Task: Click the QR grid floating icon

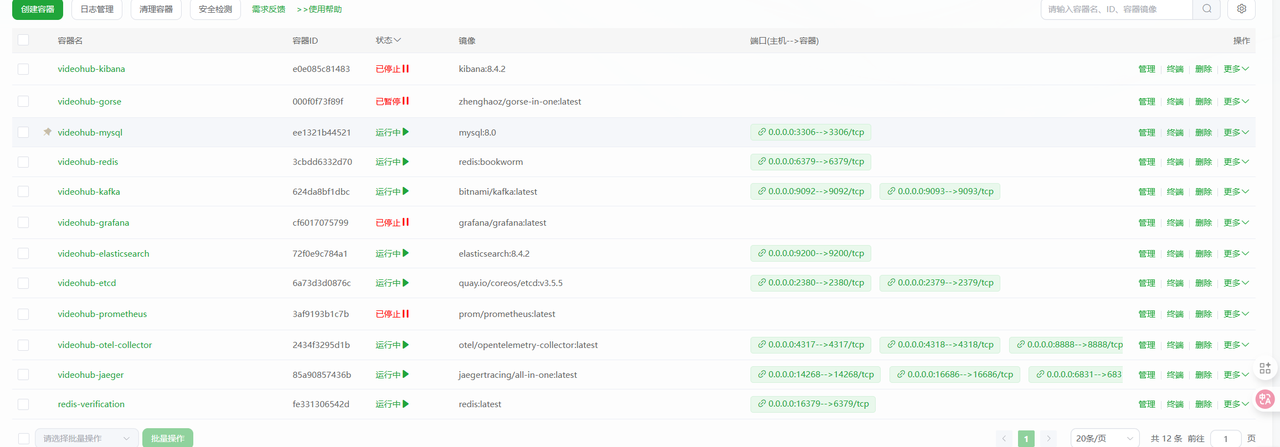Action: click(1266, 367)
